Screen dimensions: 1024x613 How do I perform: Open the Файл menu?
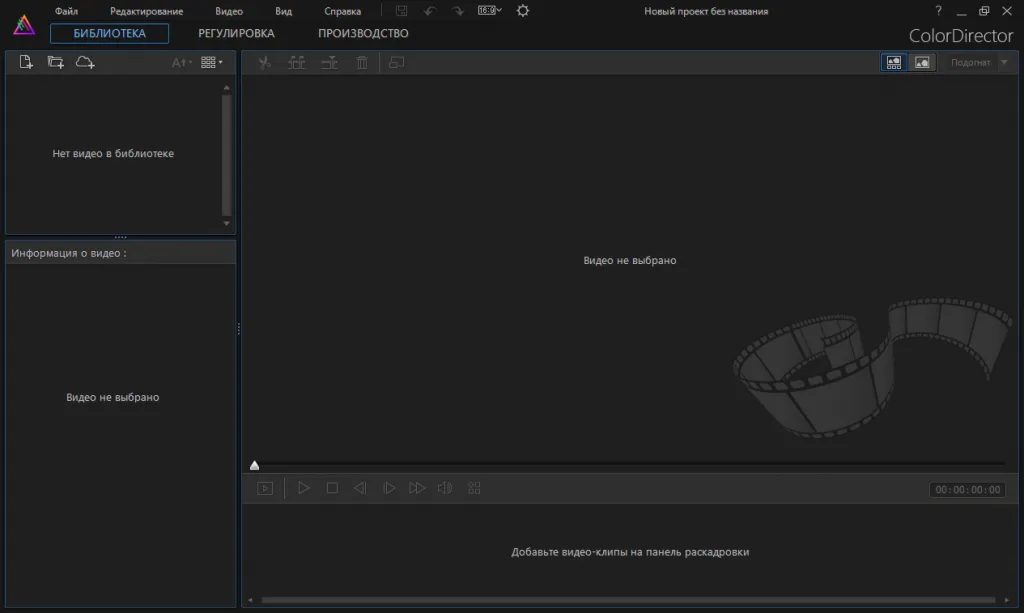66,11
